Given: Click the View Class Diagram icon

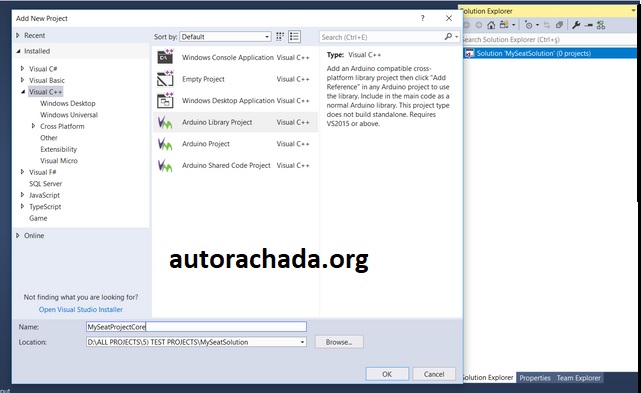Looking at the screenshot, I should pos(601,25).
